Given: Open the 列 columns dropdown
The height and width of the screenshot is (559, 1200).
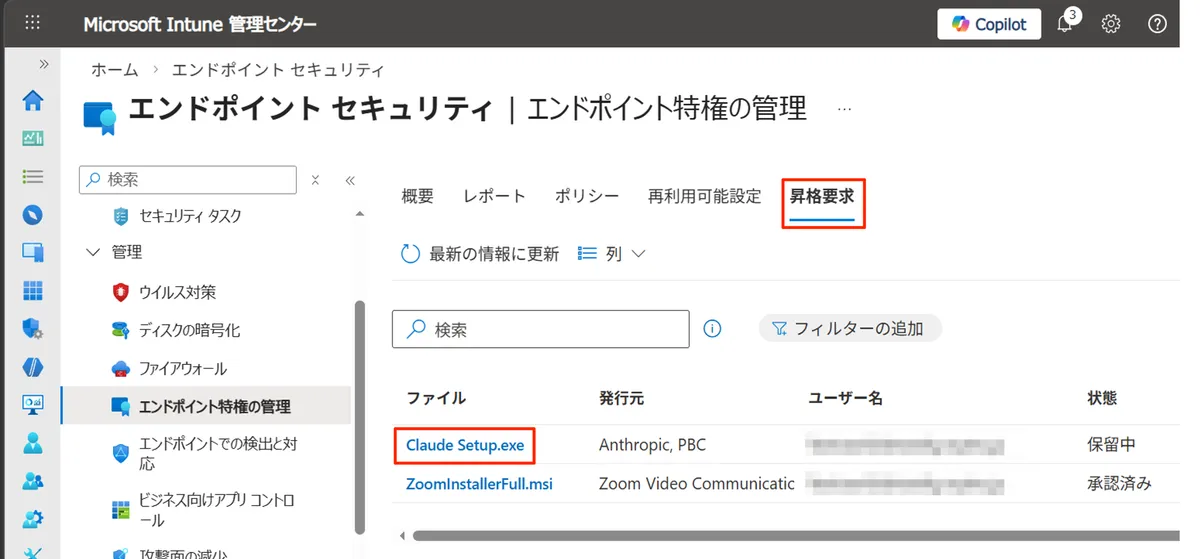Looking at the screenshot, I should click(612, 254).
